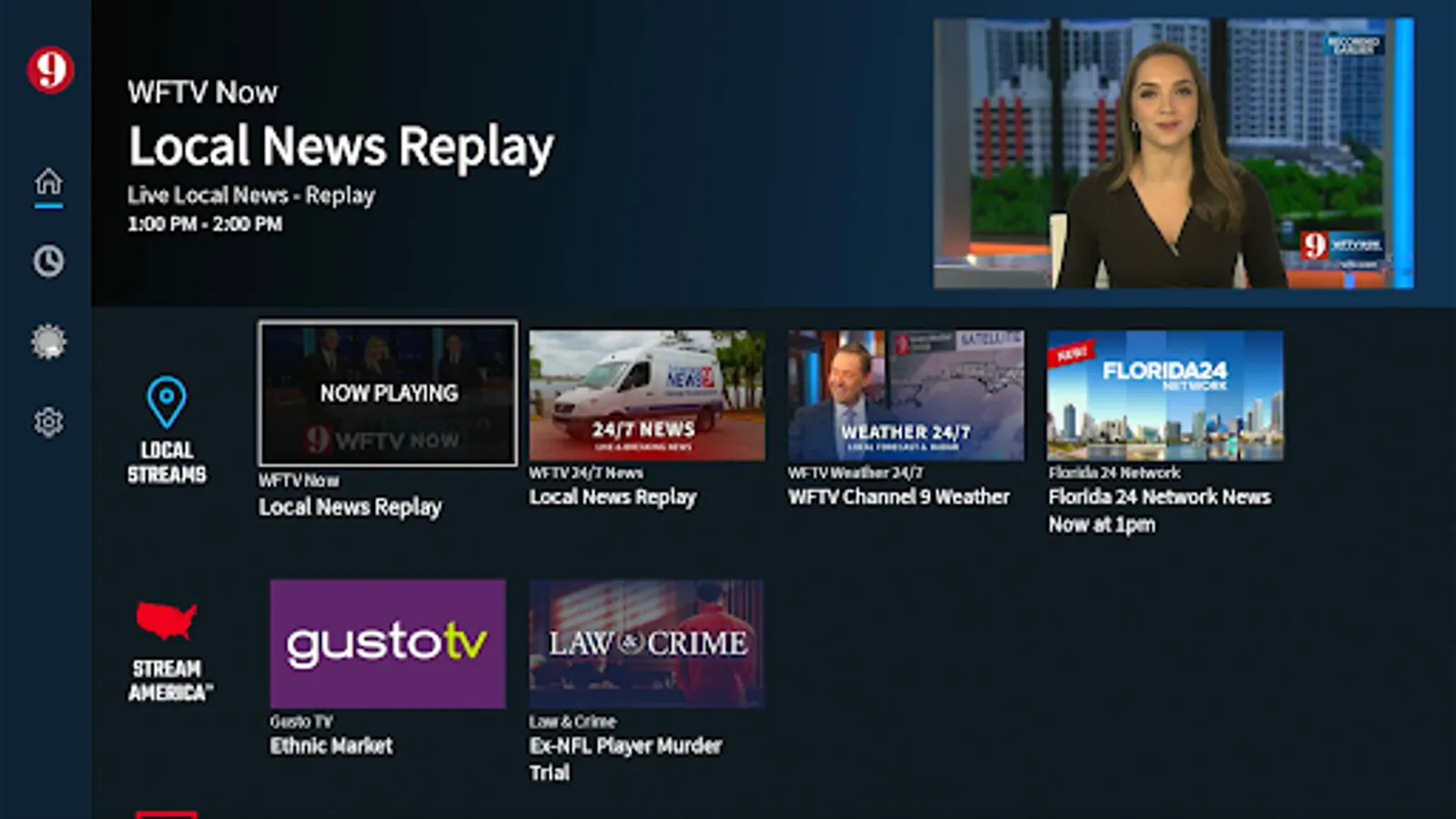
Task: Open the Law & Crime channel thumbnail
Action: point(647,643)
